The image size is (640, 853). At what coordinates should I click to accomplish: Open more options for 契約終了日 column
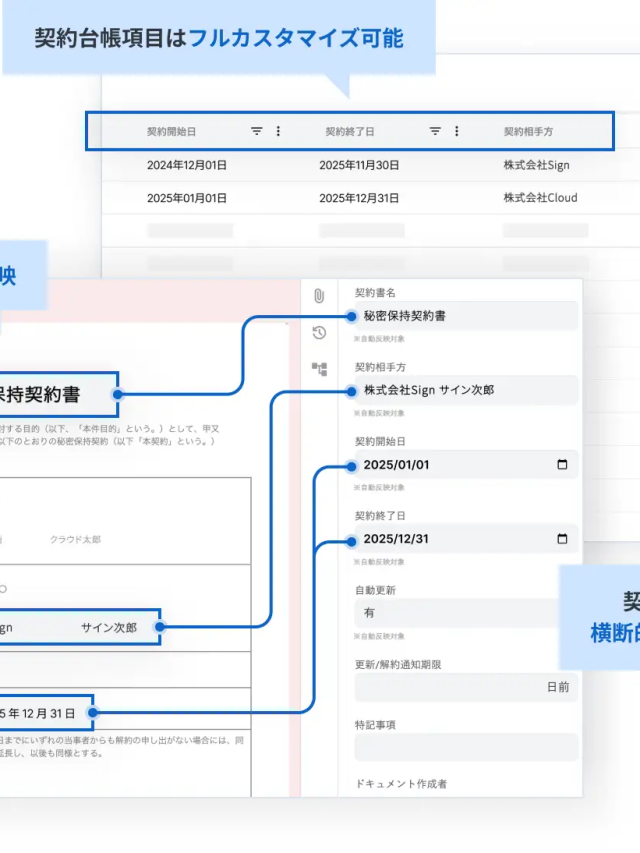[x=457, y=131]
